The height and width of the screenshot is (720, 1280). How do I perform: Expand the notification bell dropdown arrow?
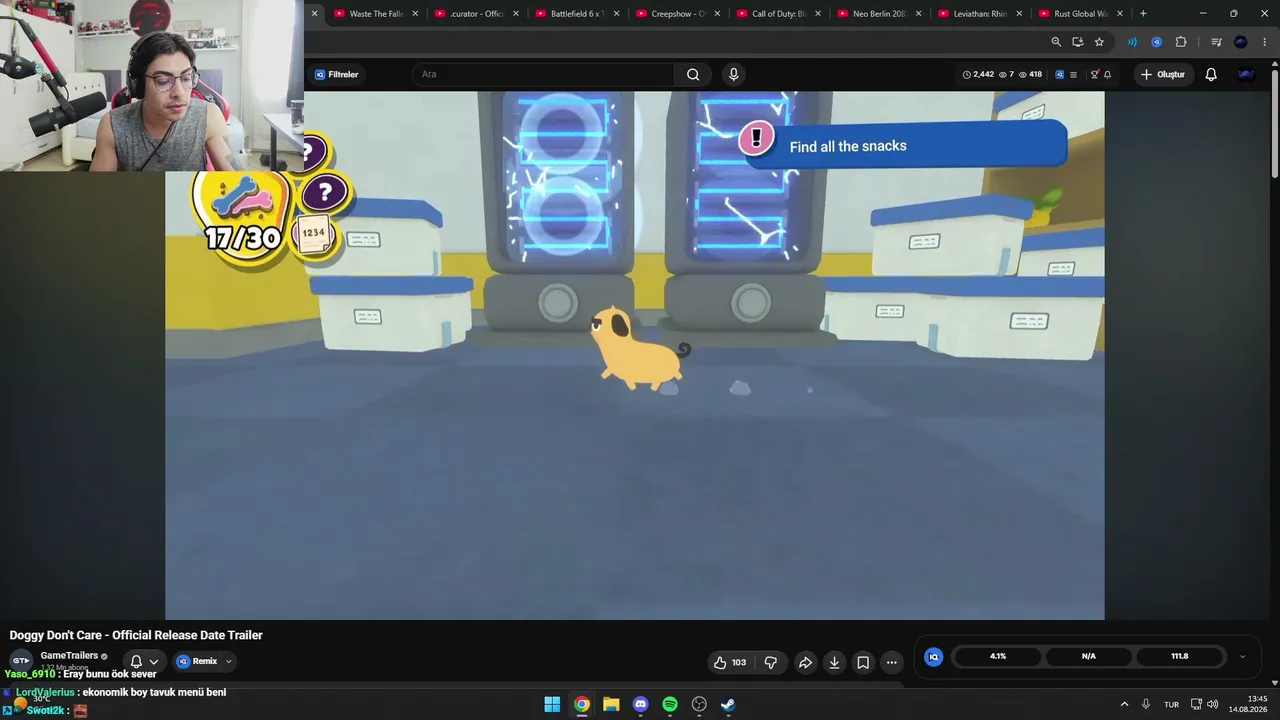[154, 661]
